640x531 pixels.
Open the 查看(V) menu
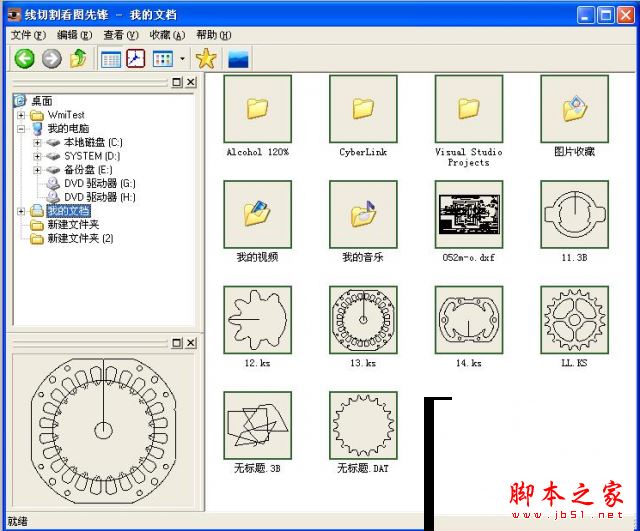(x=121, y=35)
